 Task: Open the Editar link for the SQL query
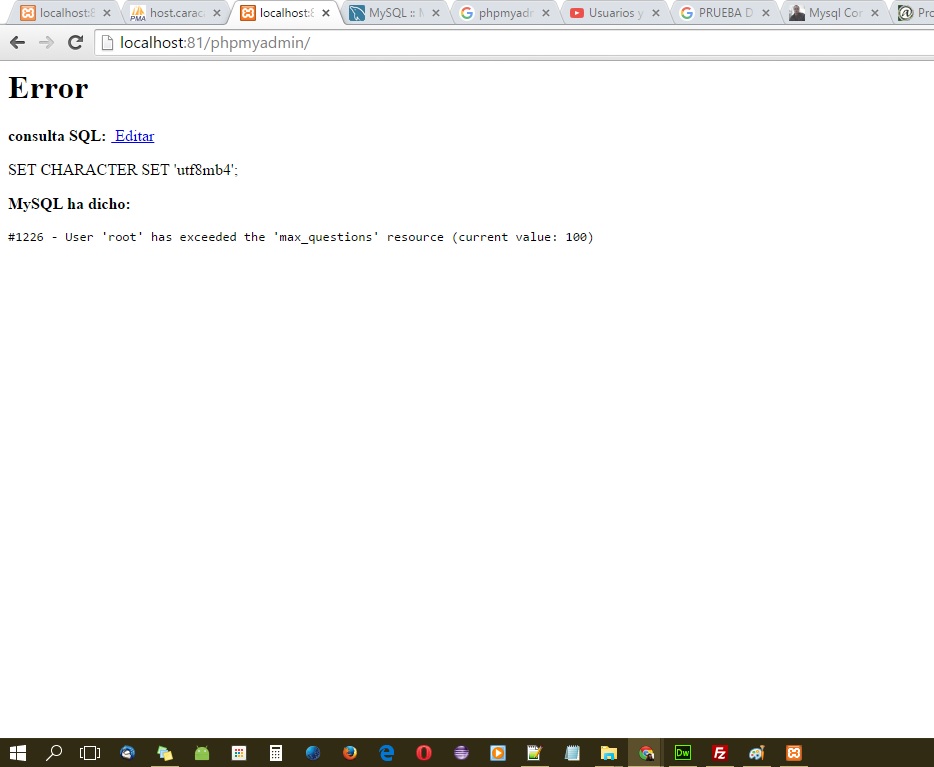pyautogui.click(x=133, y=136)
